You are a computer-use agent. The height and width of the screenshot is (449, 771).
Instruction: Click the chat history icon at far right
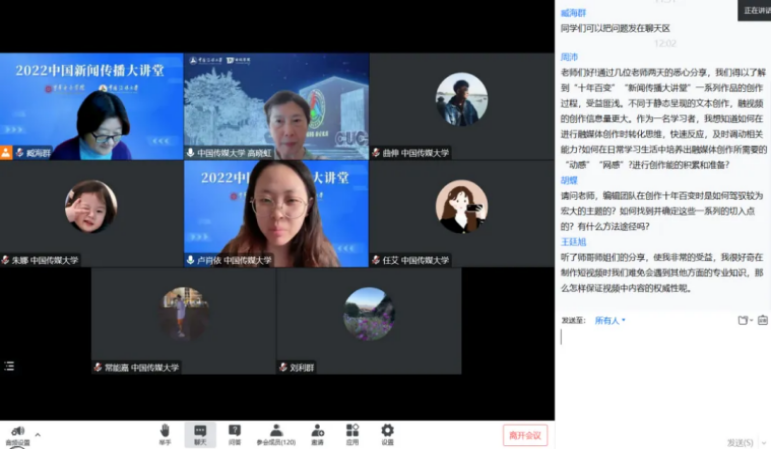[x=762, y=320]
